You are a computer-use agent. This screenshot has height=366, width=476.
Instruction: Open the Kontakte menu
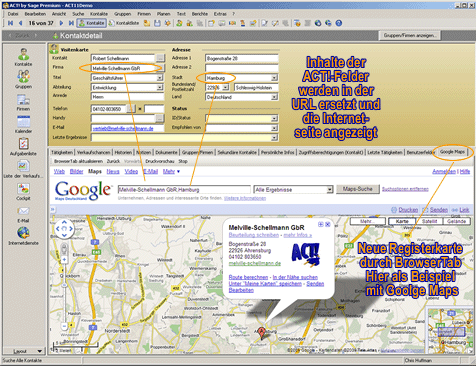coord(99,14)
